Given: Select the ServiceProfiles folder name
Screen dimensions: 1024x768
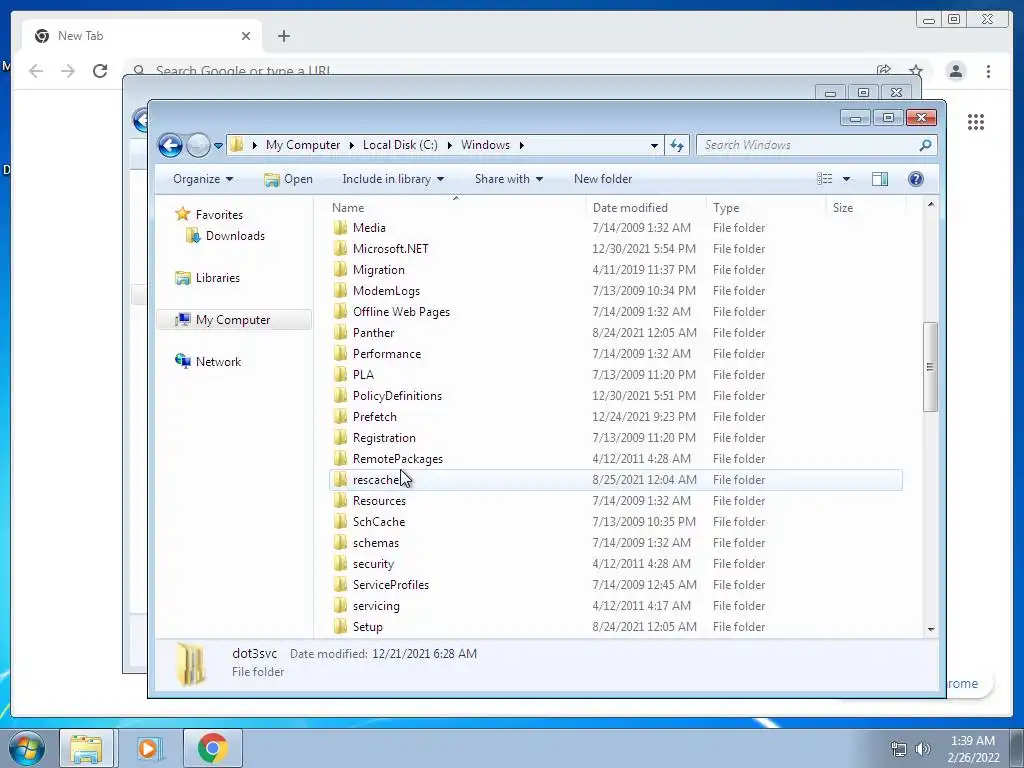Looking at the screenshot, I should point(391,584).
